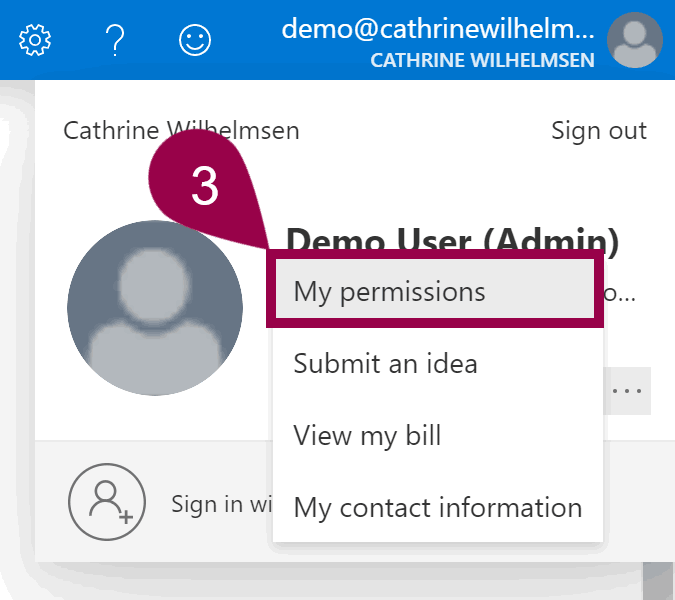The height and width of the screenshot is (600, 675).
Task: Click the Cathrine Wilhelmsen label in panel
Action: pyautogui.click(x=181, y=131)
